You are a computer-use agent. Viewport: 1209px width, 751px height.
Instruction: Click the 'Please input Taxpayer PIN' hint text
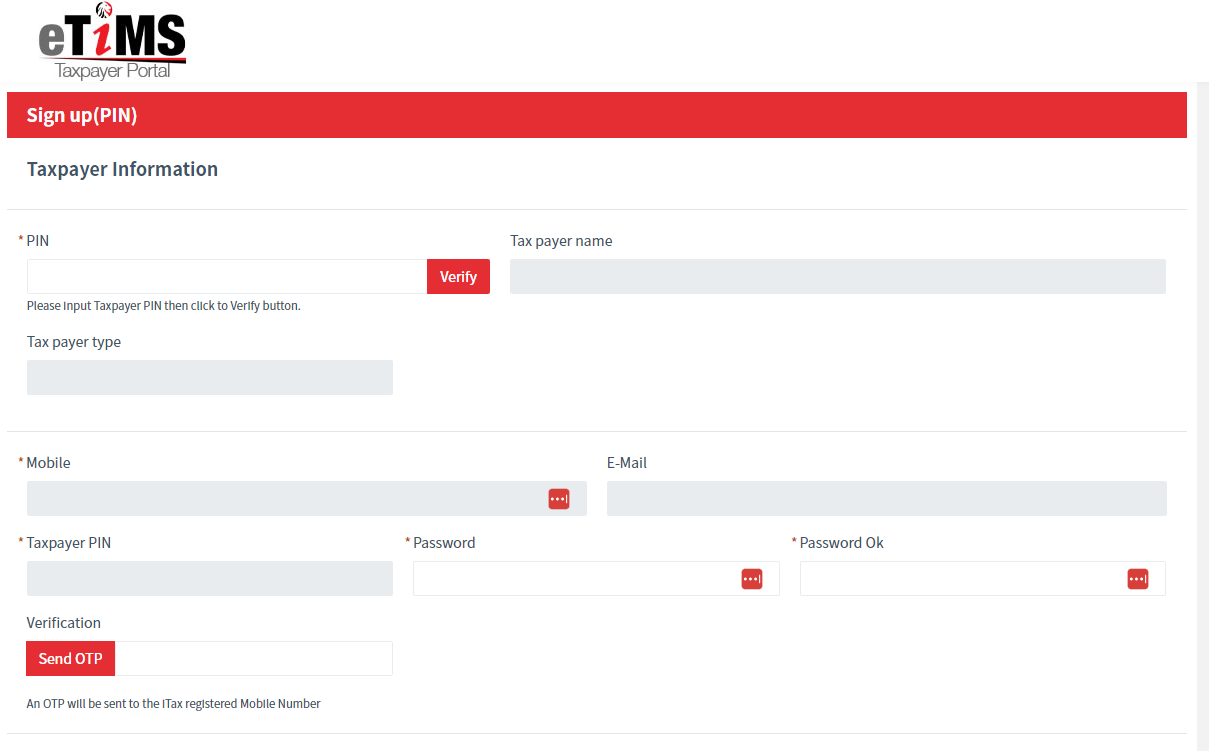164,306
